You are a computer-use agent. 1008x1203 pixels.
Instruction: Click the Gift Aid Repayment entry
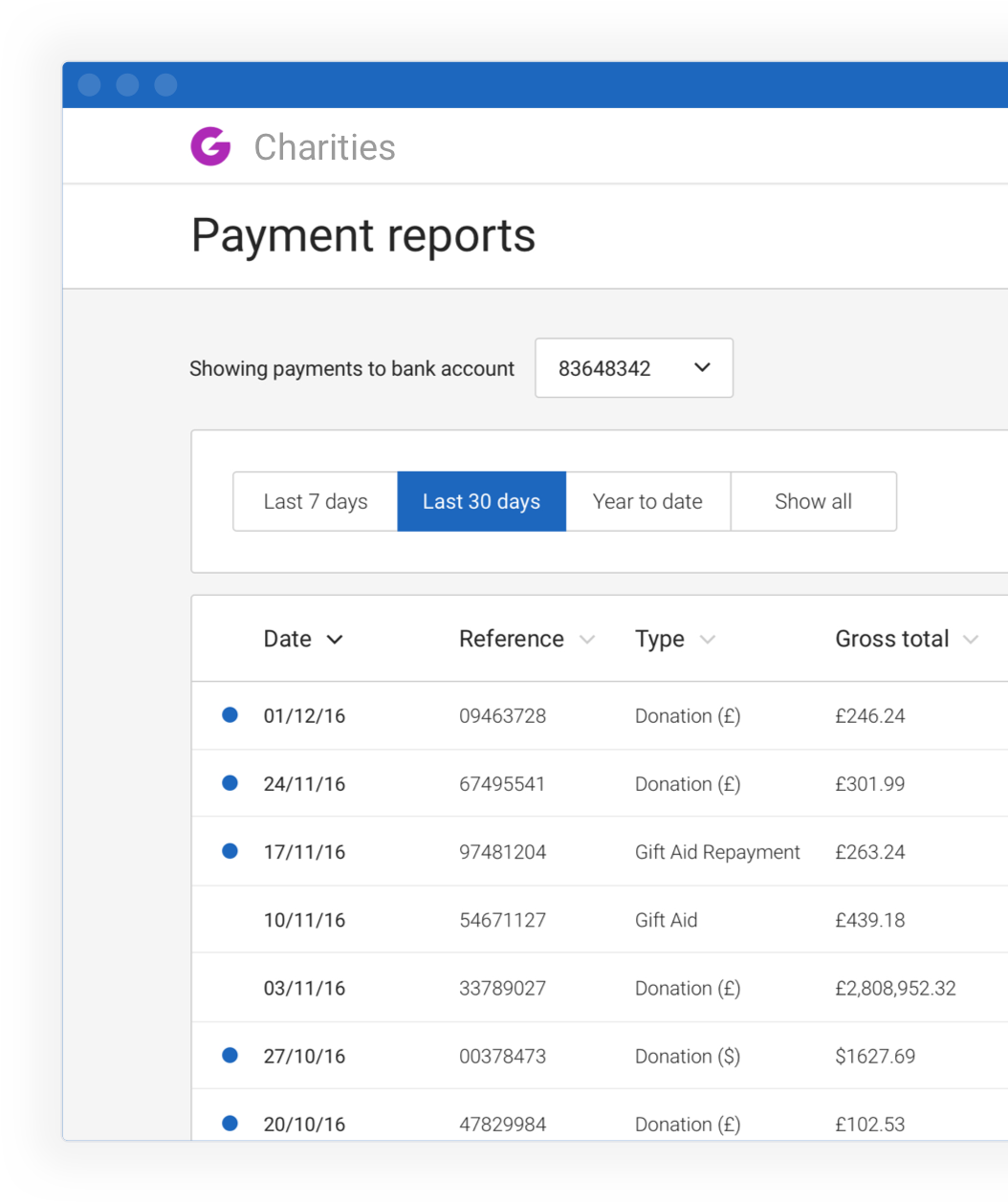coord(717,852)
